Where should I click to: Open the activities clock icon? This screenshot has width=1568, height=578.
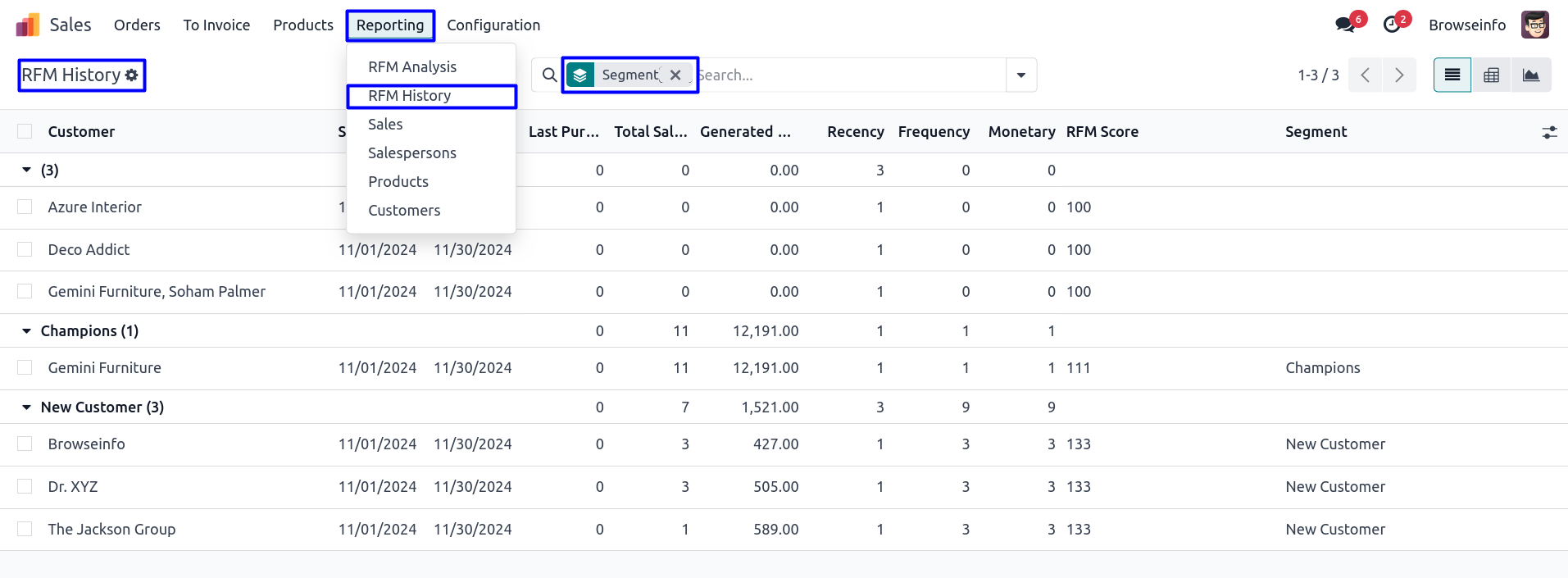(x=1392, y=25)
